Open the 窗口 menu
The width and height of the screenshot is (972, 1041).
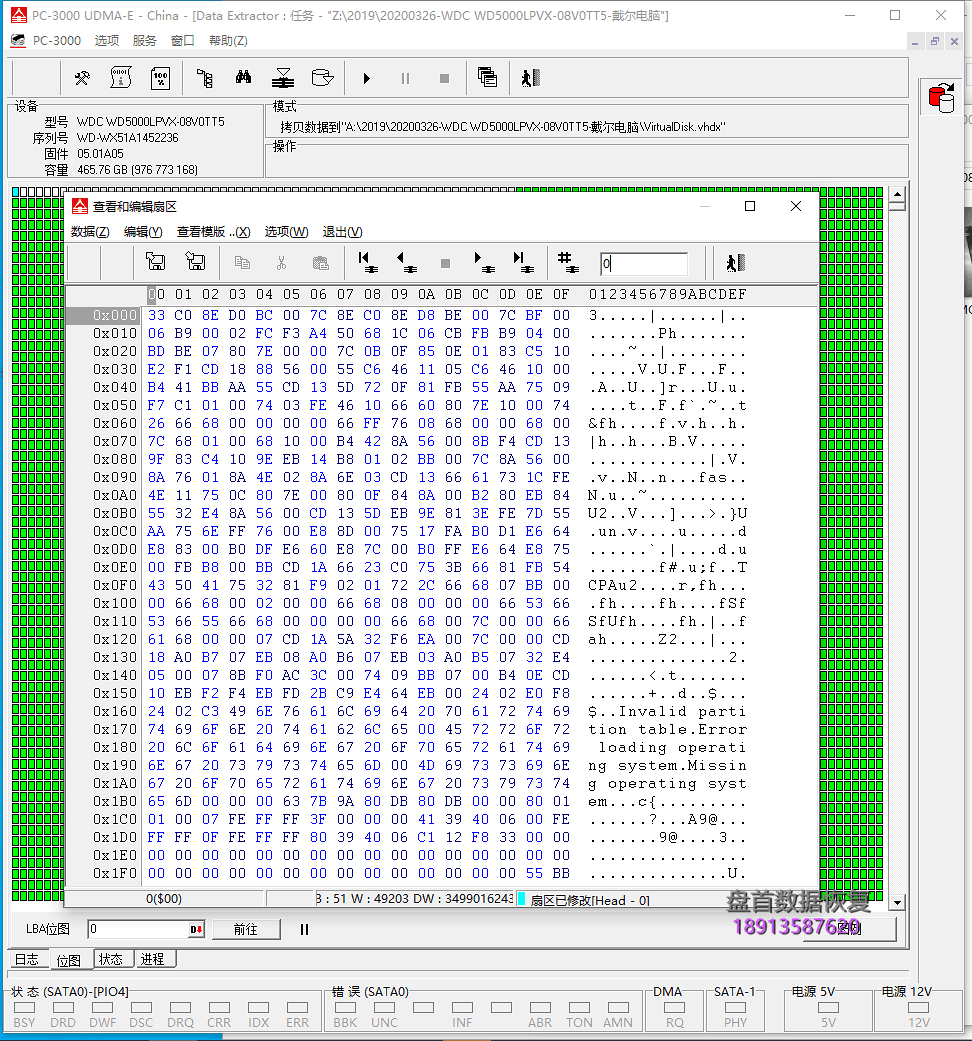click(183, 40)
